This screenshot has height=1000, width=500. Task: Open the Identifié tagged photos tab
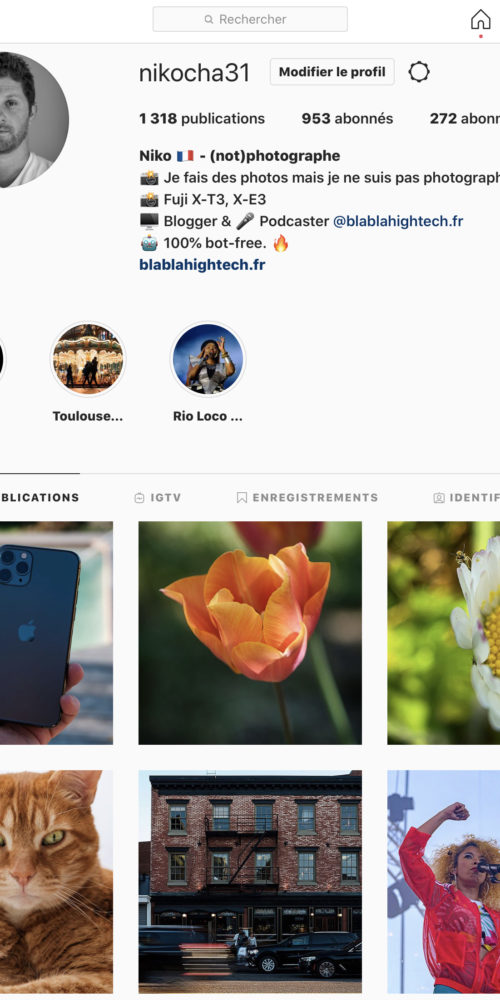(466, 497)
